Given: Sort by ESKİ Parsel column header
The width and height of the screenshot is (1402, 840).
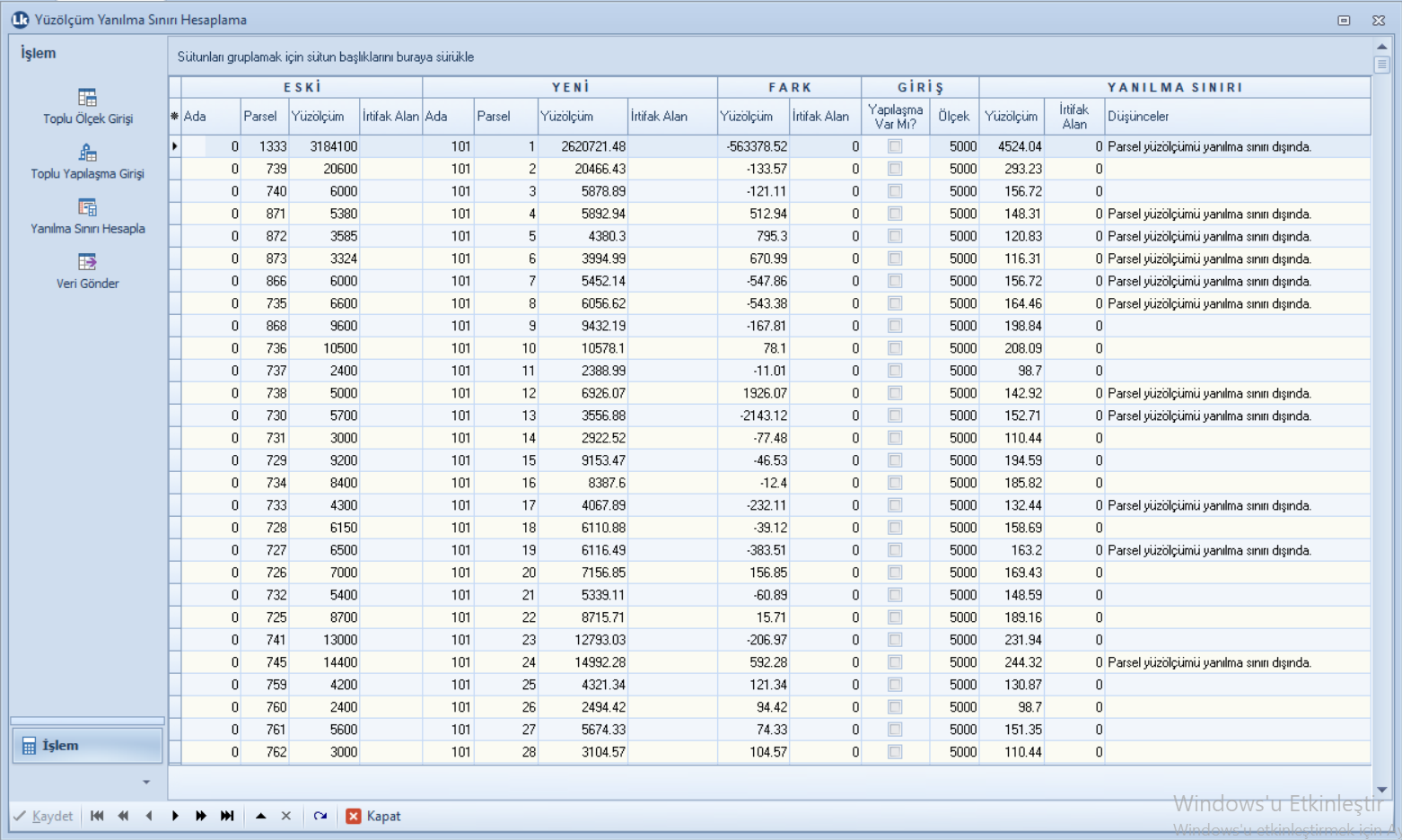Looking at the screenshot, I should (265, 116).
